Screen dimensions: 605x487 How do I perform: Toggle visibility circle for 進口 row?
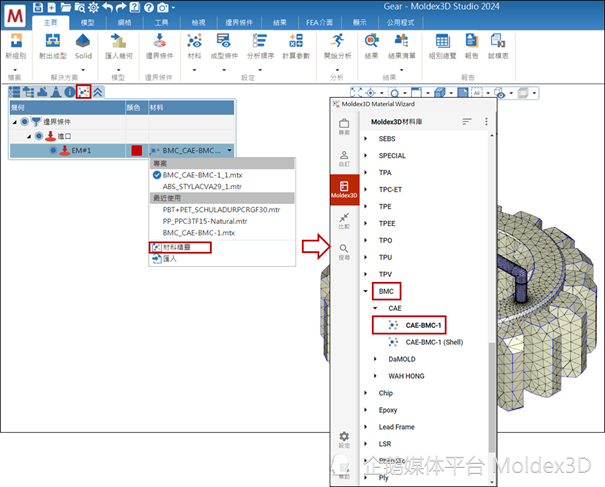[39, 136]
